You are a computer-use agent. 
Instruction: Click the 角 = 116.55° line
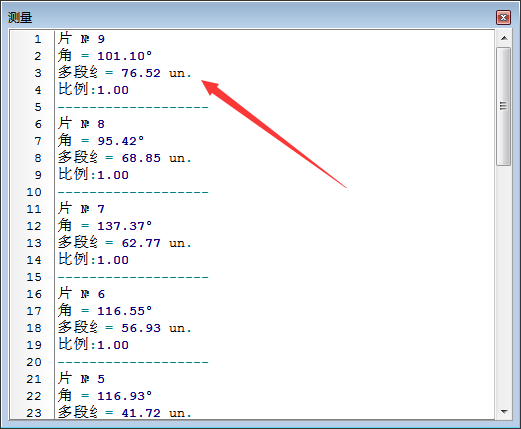click(105, 311)
